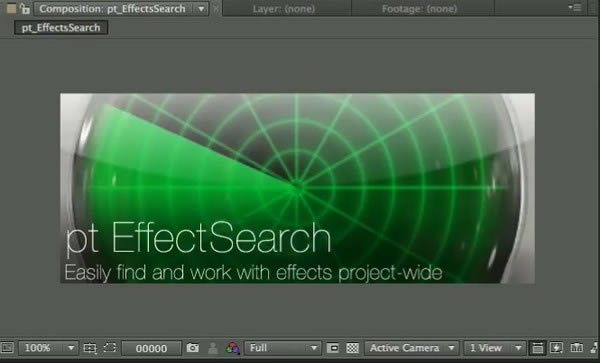Click the radar banner image in the viewer

[297, 188]
